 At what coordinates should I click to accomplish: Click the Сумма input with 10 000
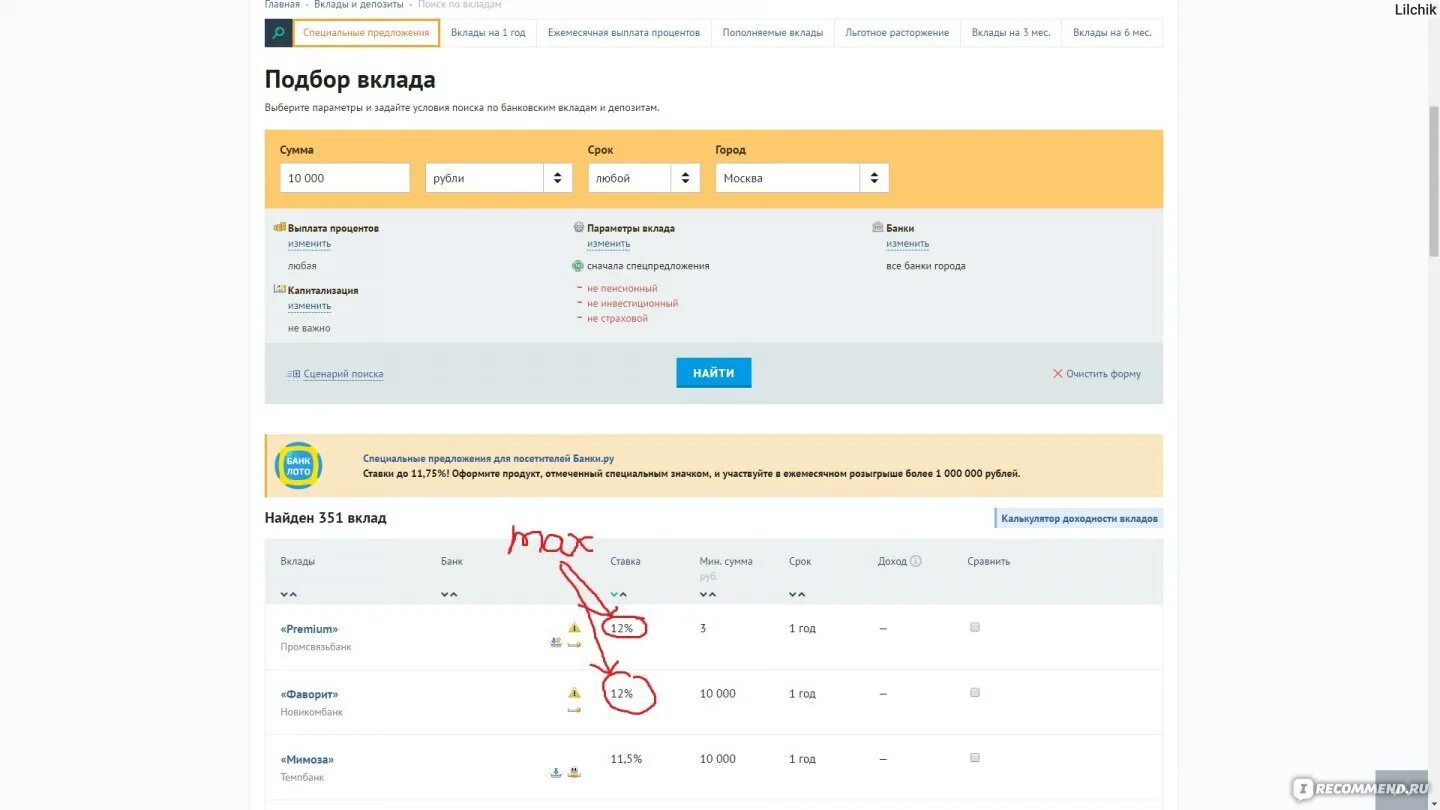[345, 178]
